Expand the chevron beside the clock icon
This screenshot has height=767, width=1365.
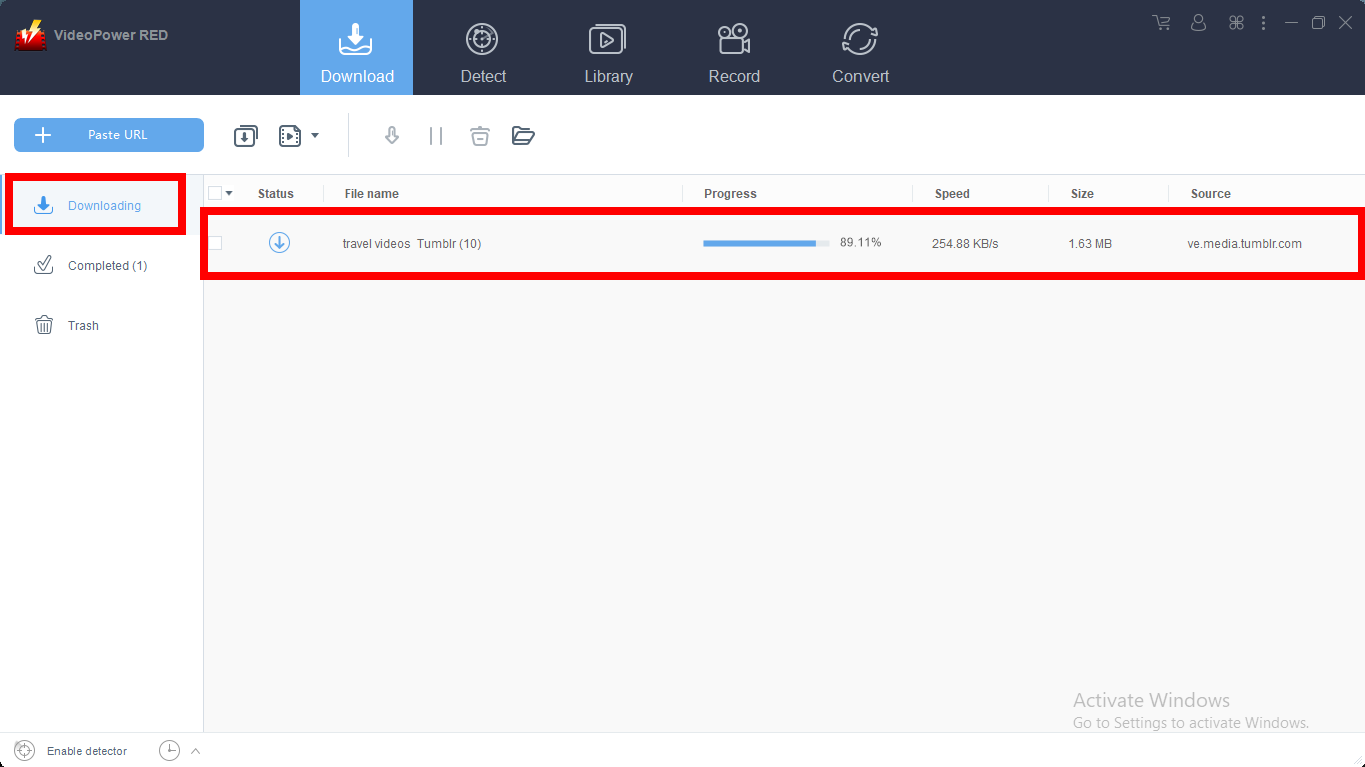point(196,750)
